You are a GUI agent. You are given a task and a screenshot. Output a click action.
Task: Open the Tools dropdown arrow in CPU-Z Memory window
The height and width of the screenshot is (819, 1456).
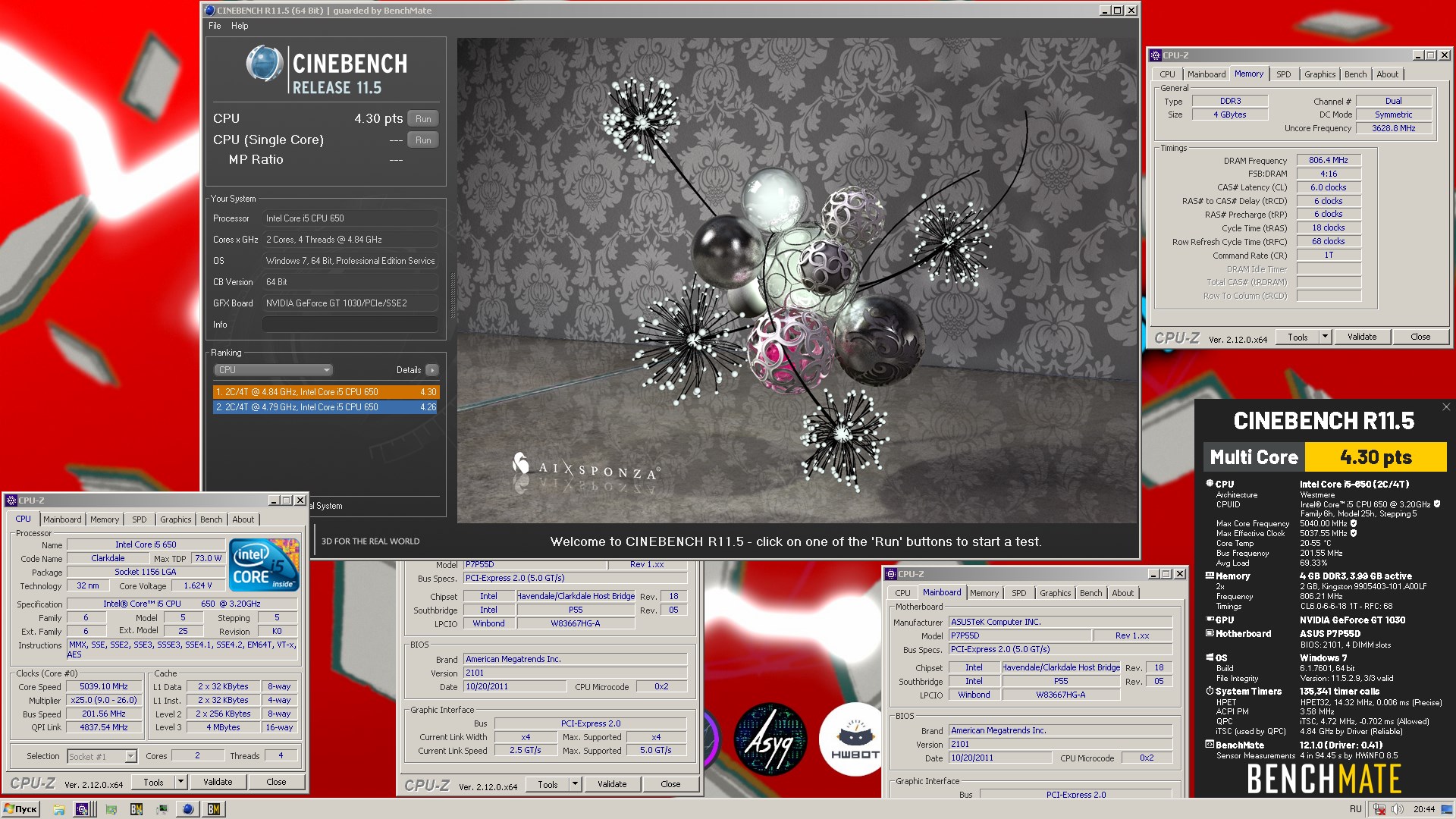click(x=1325, y=337)
